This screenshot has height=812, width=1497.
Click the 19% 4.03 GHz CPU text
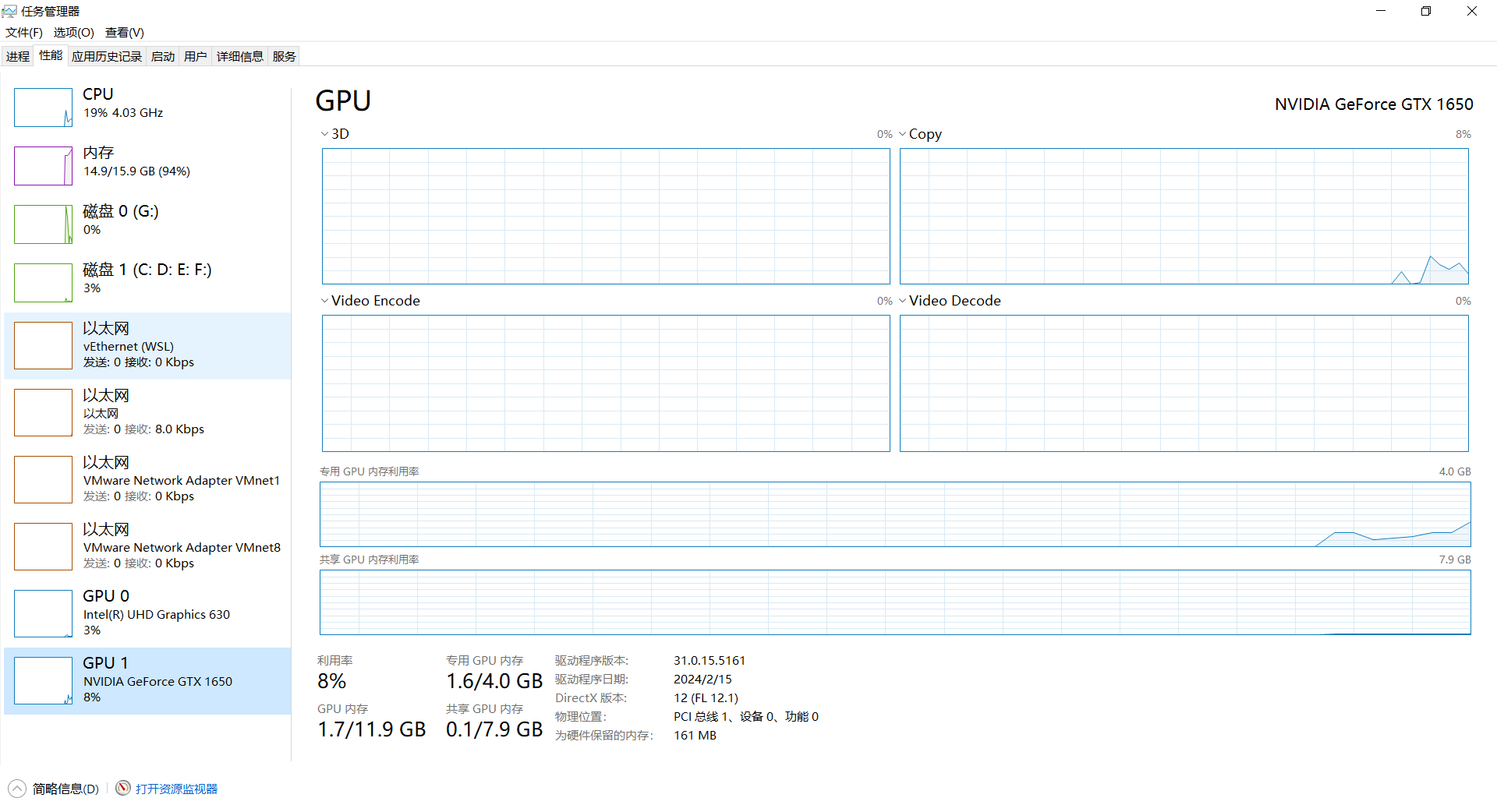tap(123, 112)
